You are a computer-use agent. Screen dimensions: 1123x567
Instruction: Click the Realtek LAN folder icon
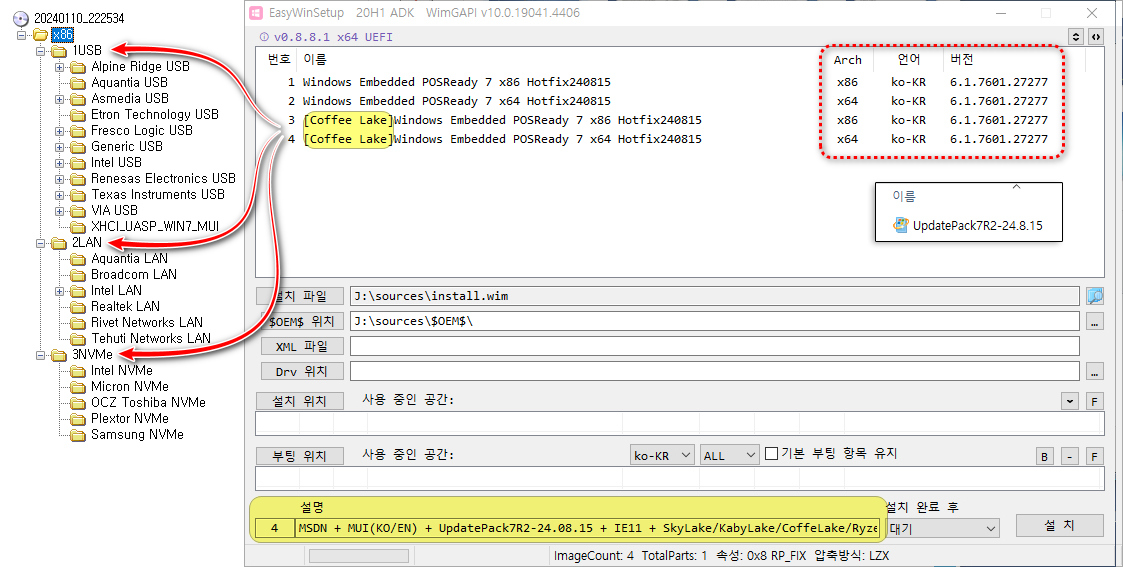(x=78, y=307)
